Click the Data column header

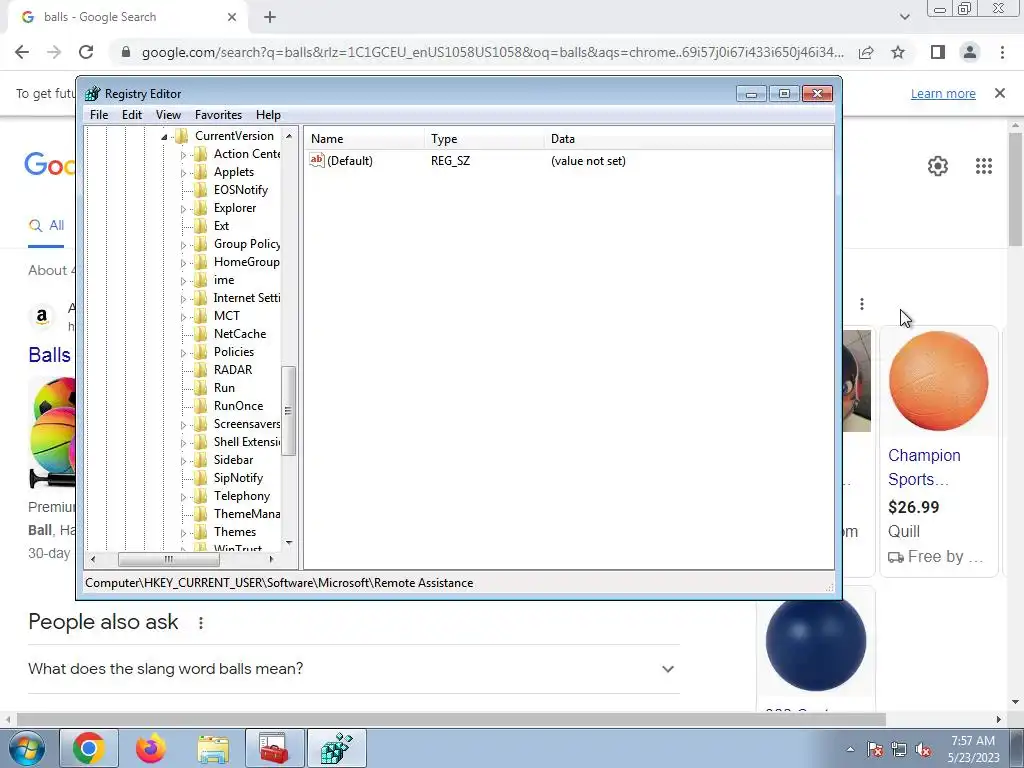[689, 139]
